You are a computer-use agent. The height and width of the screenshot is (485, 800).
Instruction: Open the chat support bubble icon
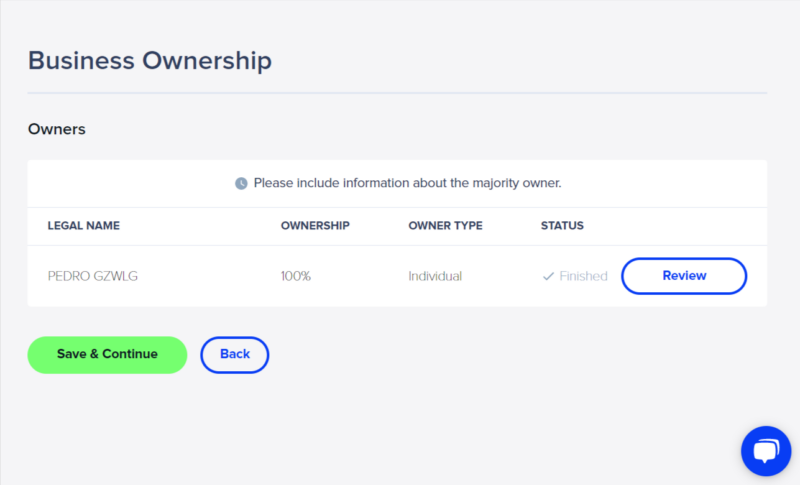click(x=766, y=451)
